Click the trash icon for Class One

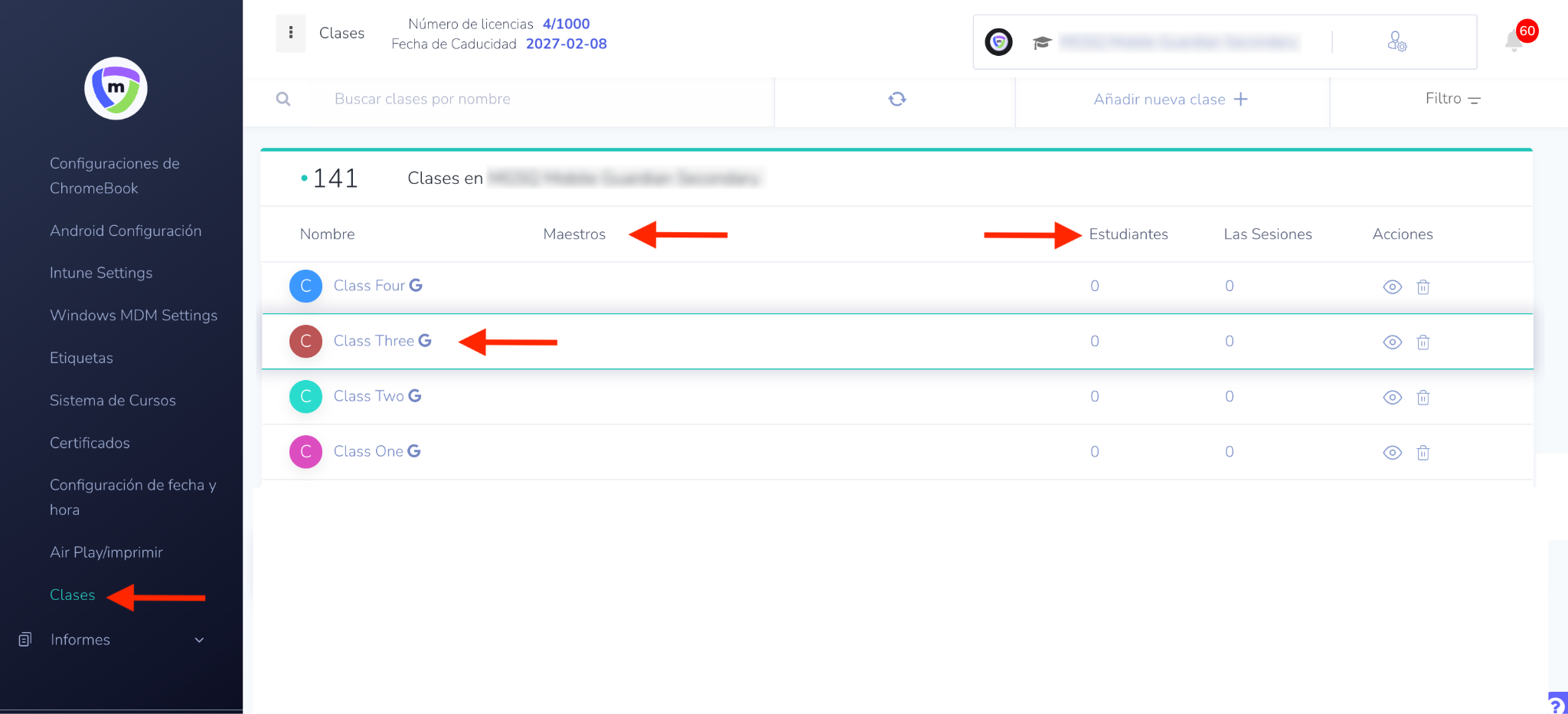(1423, 452)
